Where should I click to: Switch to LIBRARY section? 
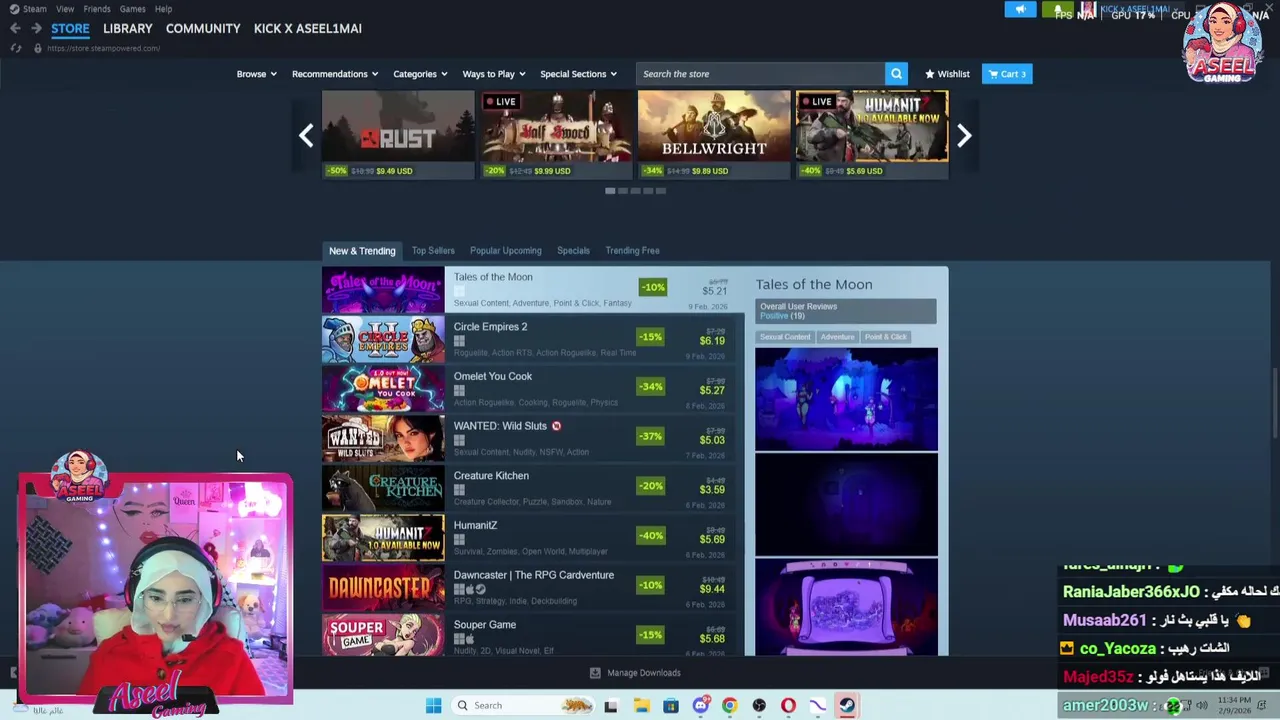point(128,28)
